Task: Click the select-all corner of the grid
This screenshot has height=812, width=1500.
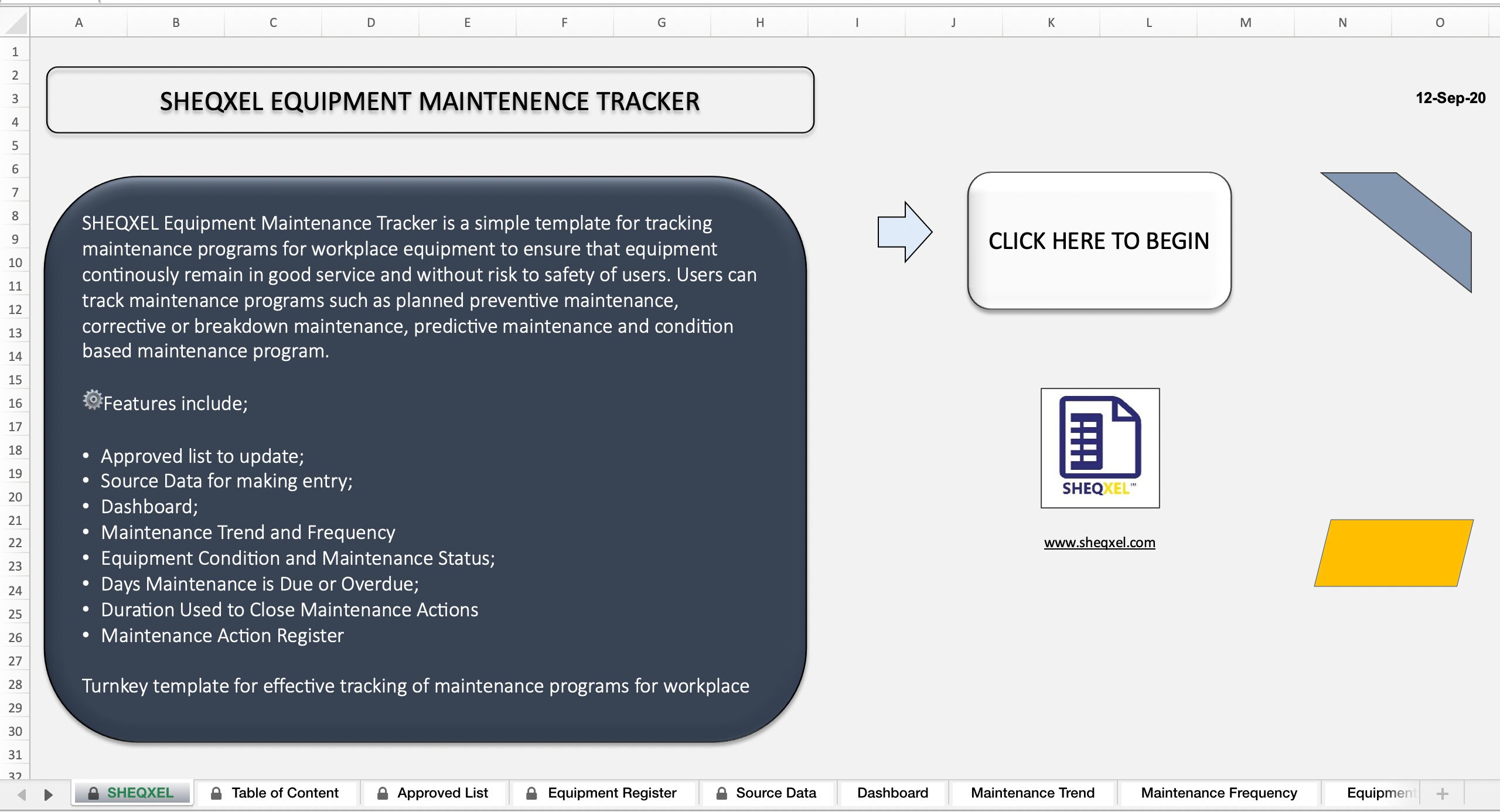Action: click(x=15, y=22)
